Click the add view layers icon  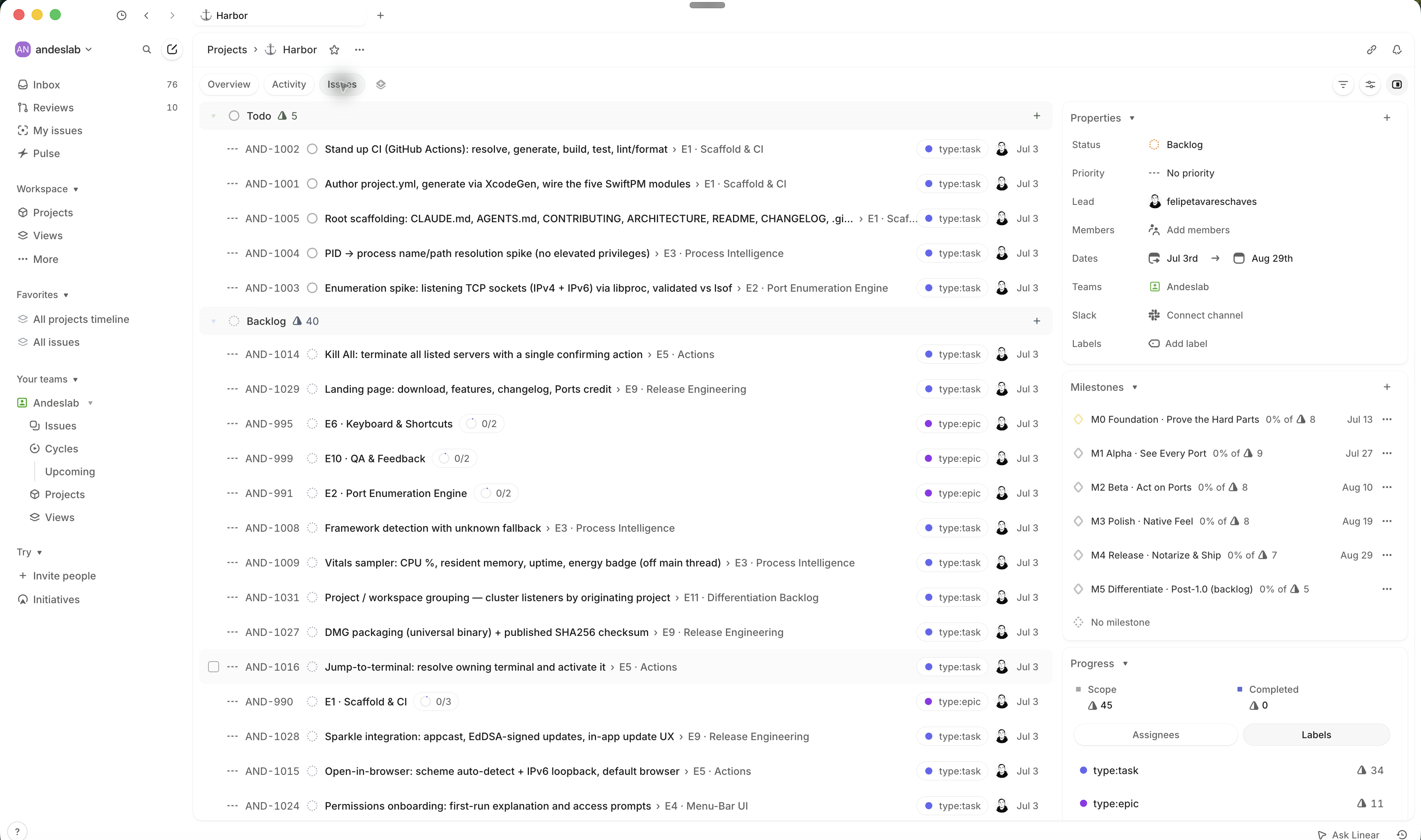click(381, 84)
